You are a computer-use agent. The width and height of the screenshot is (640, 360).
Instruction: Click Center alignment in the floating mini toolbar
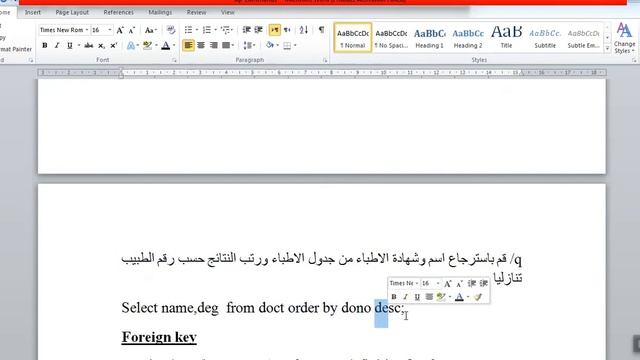point(429,297)
